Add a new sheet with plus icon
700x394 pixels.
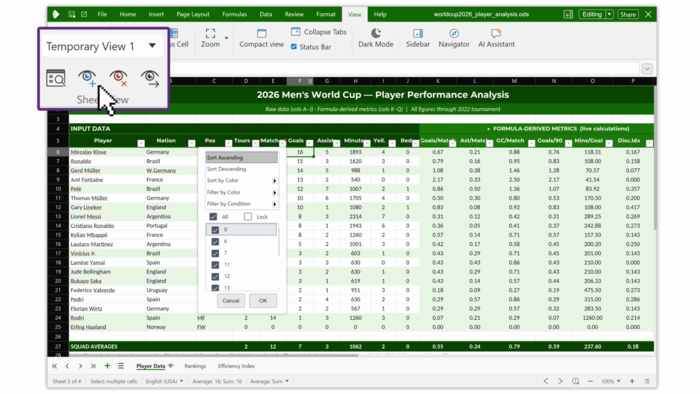pos(107,366)
